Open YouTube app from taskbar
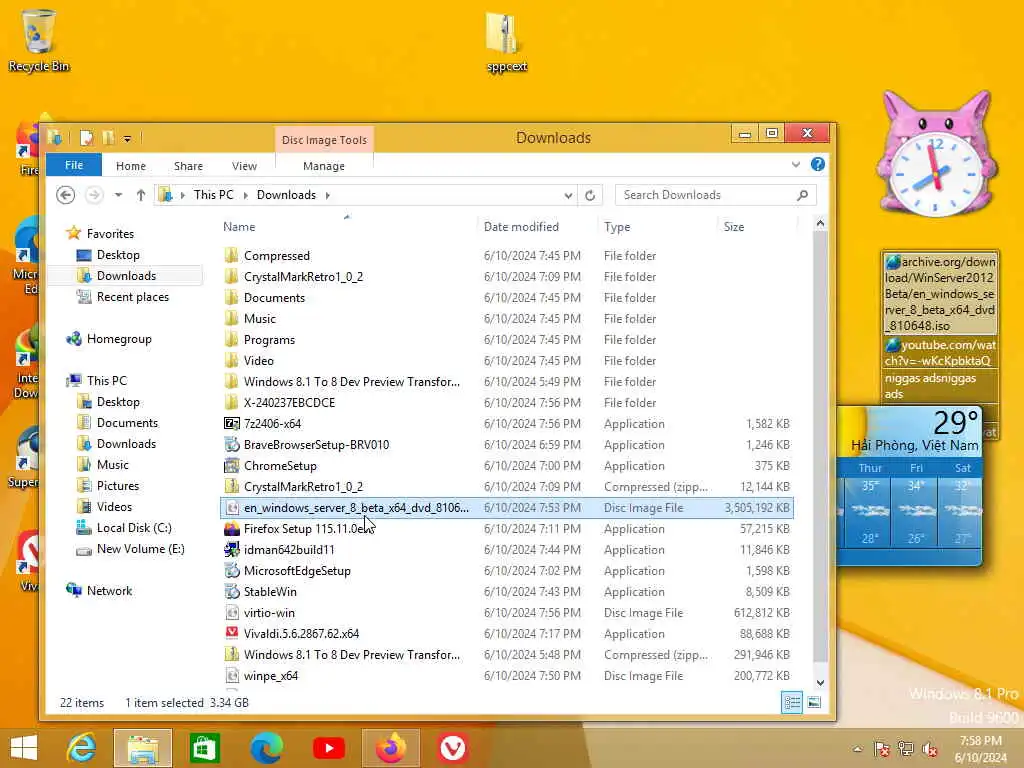The image size is (1024, 768). 328,748
